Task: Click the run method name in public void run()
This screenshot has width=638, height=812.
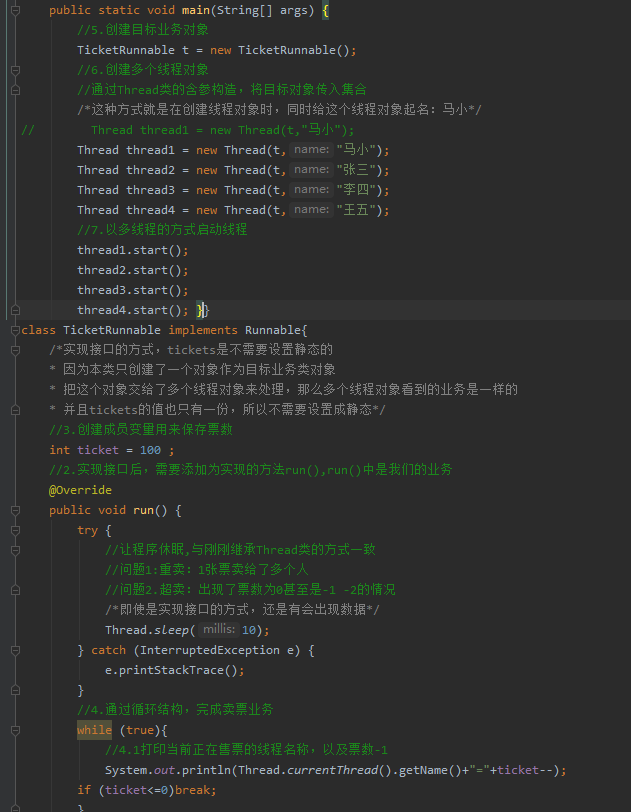Action: click(x=143, y=510)
